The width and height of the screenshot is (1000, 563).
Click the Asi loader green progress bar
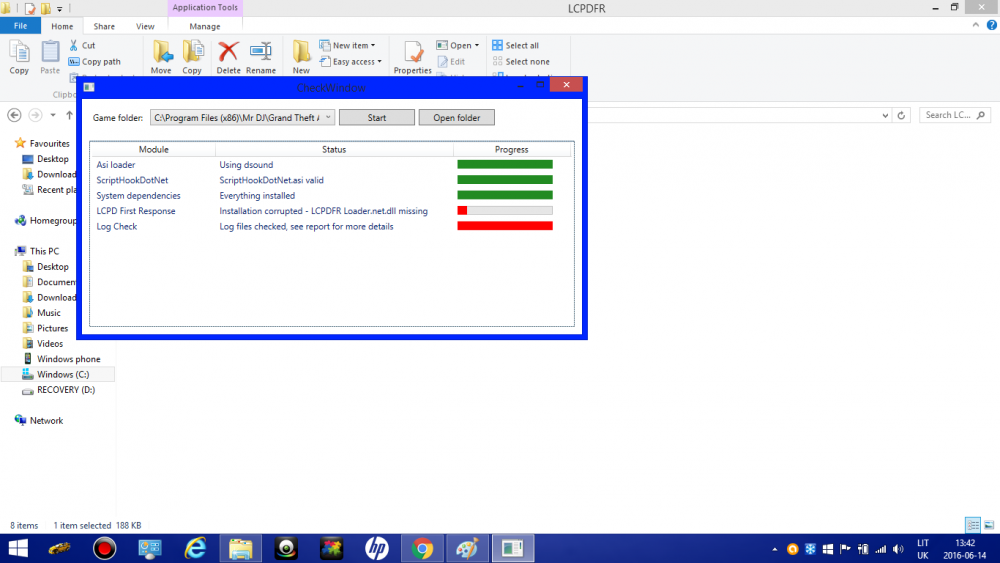pyautogui.click(x=505, y=165)
